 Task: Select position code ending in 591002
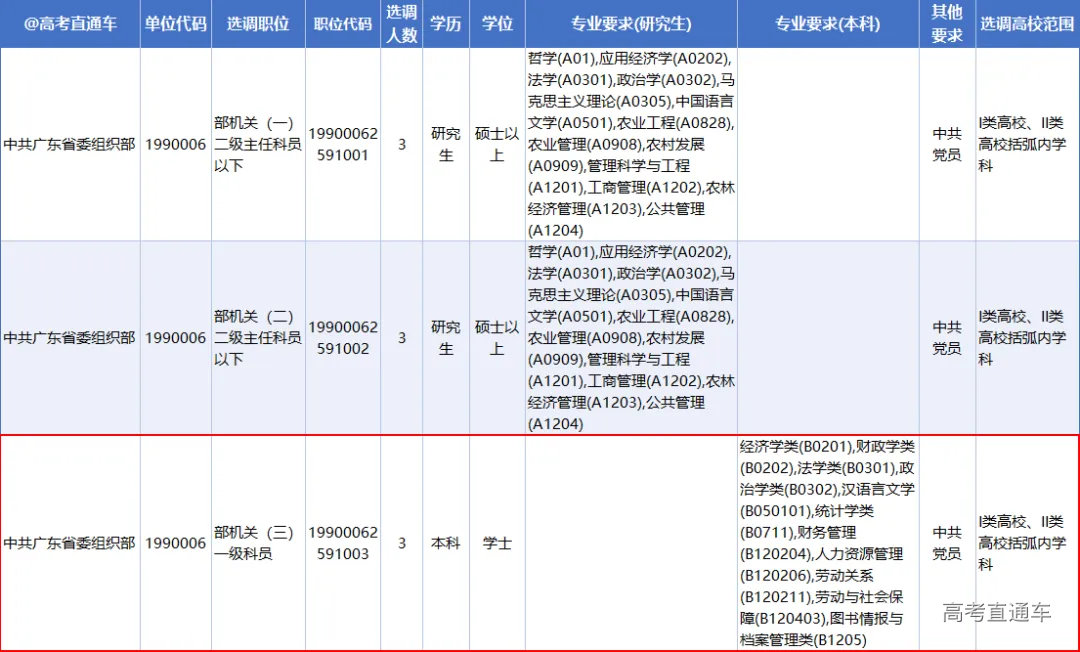(342, 338)
